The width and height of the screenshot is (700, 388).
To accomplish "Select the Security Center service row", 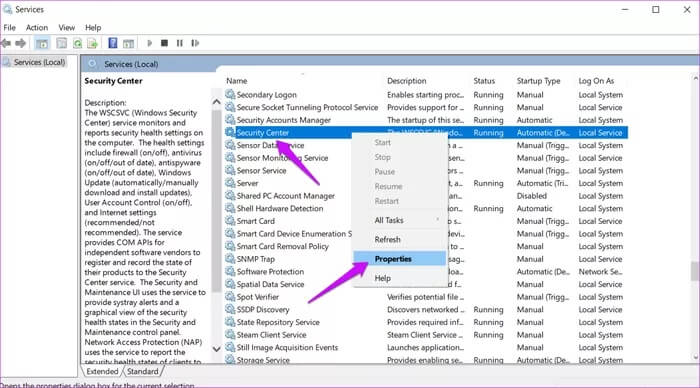I will click(x=426, y=133).
